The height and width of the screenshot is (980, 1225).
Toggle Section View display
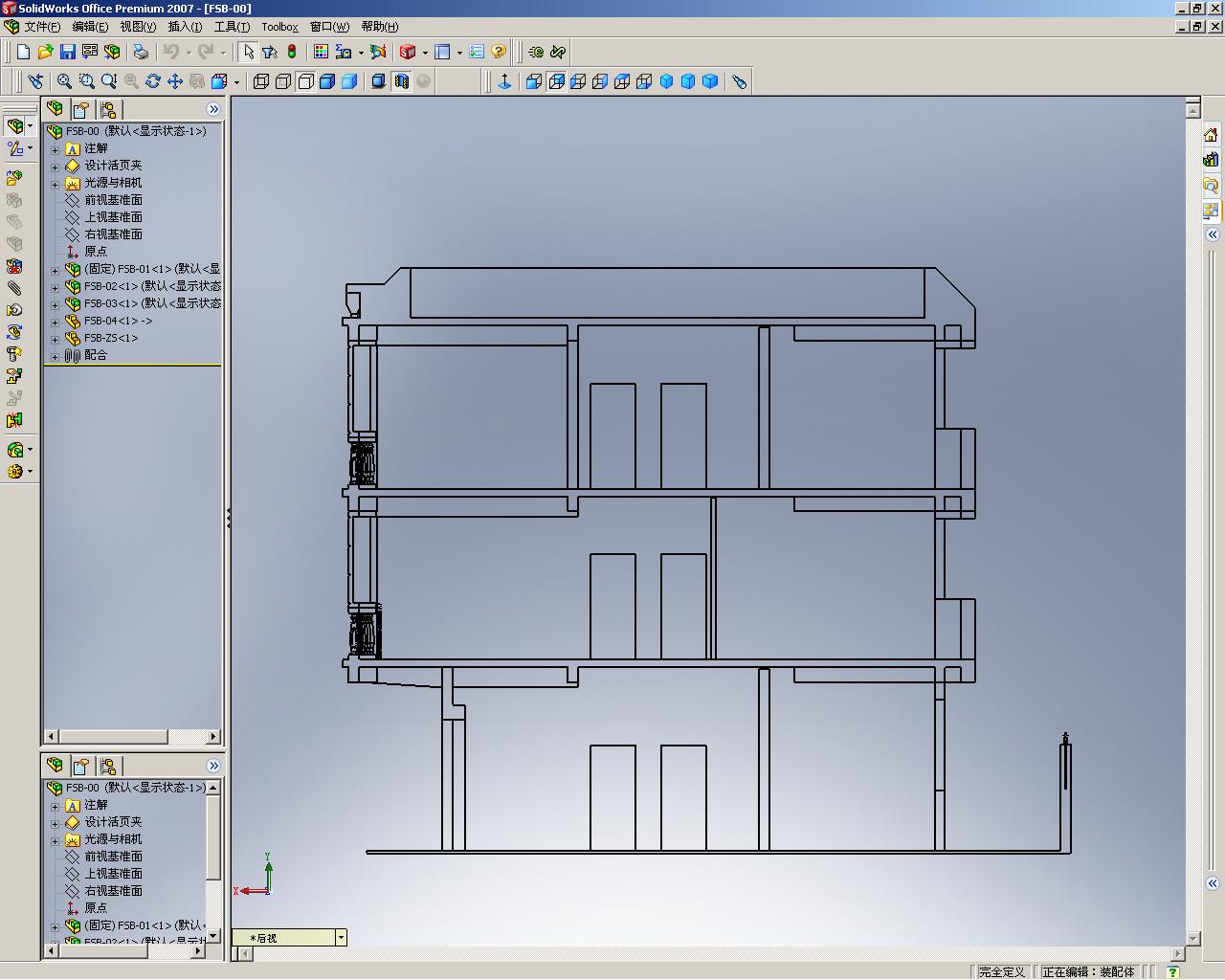tap(401, 81)
